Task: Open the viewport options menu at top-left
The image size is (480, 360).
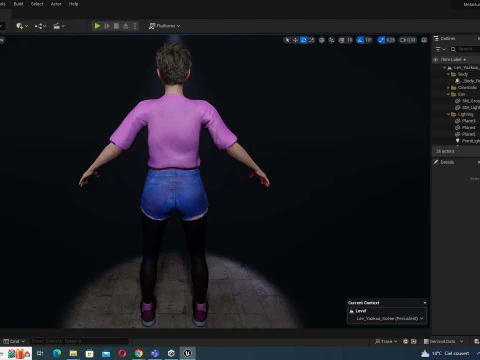Action: 2,40
